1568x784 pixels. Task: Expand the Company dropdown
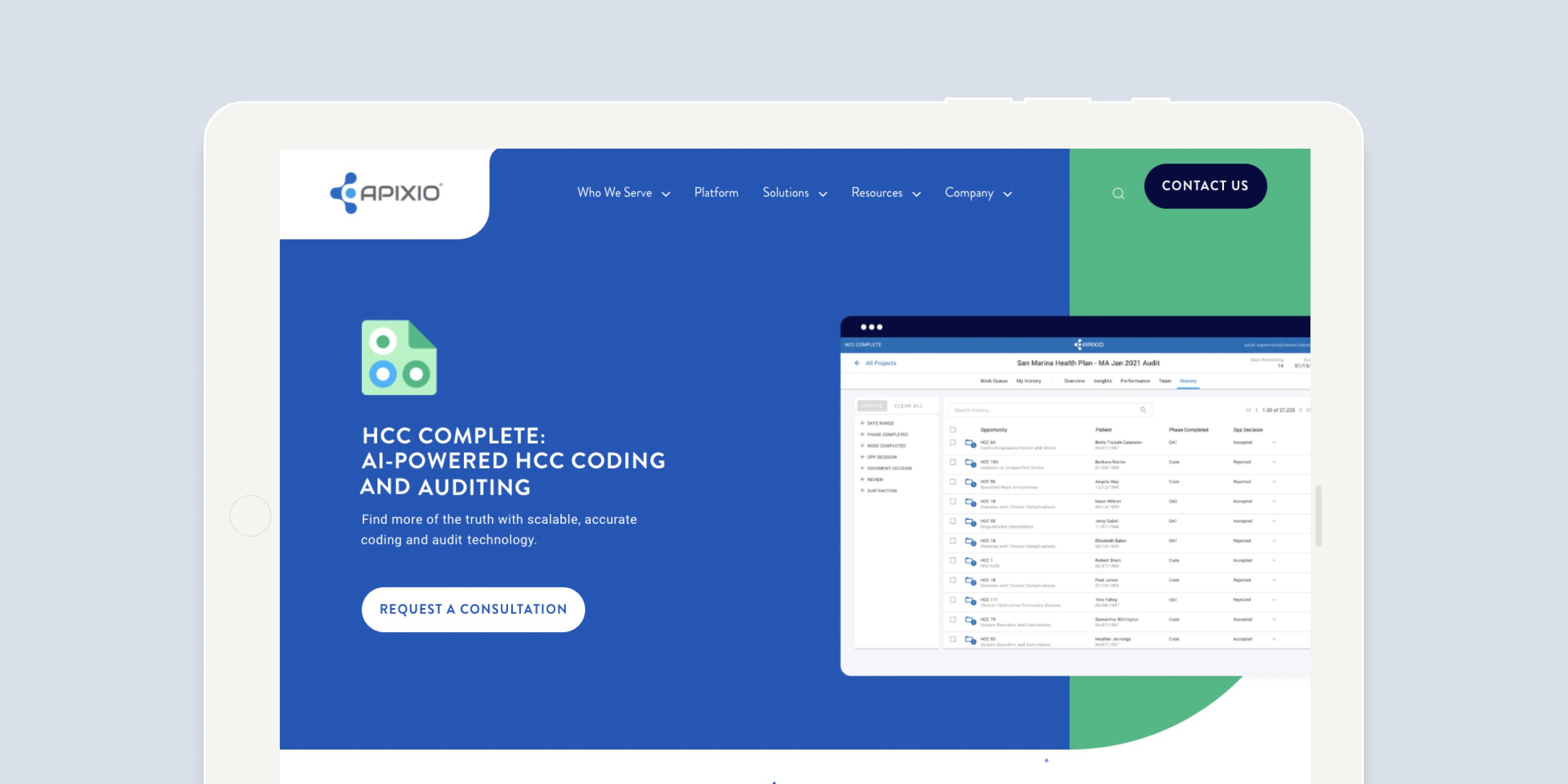click(x=978, y=193)
